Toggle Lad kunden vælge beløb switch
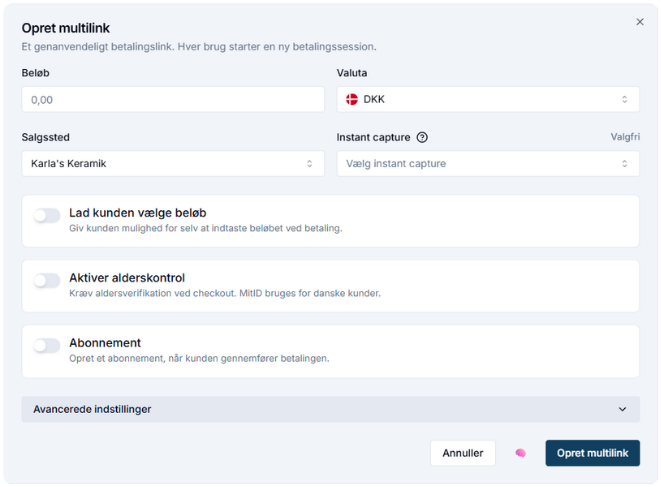This screenshot has width=661, height=487. (x=47, y=215)
